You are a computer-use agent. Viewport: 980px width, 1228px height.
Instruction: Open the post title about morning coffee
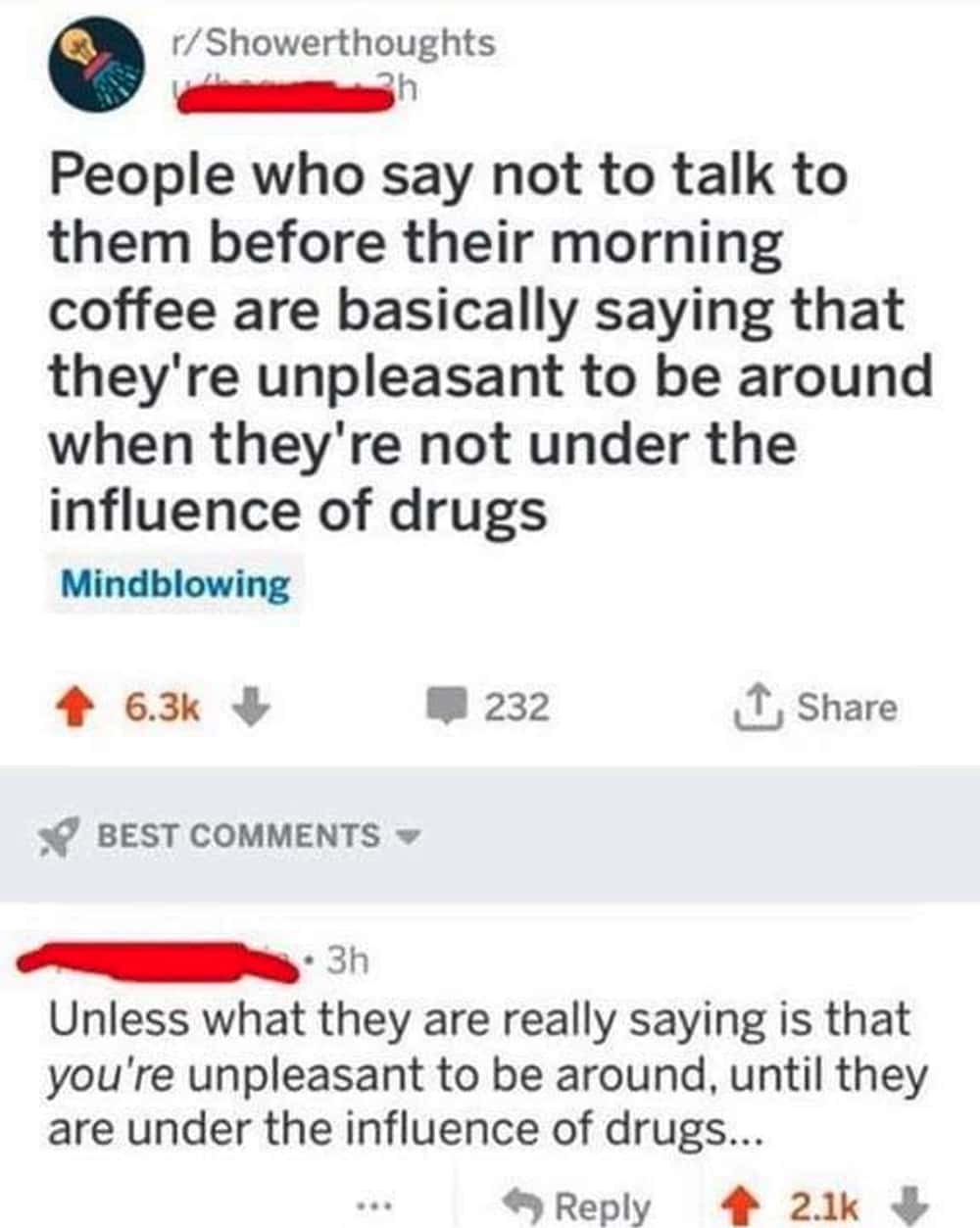490,341
